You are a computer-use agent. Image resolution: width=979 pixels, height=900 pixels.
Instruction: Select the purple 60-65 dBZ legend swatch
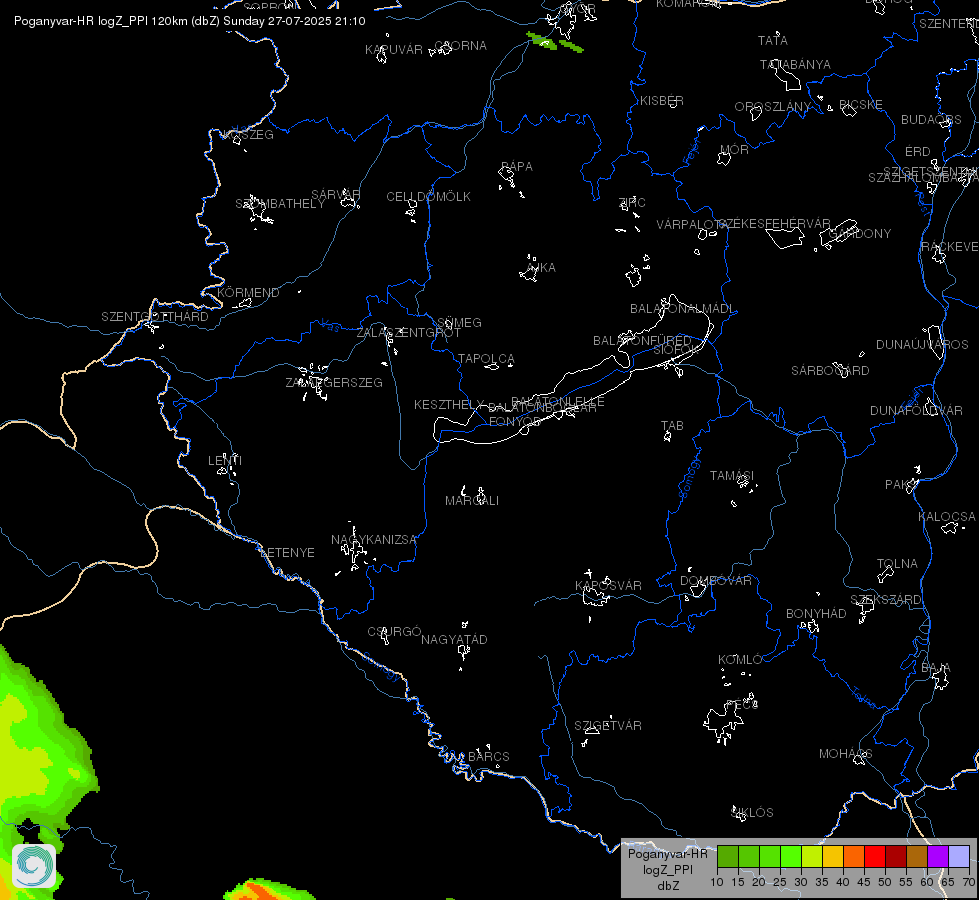click(x=938, y=856)
